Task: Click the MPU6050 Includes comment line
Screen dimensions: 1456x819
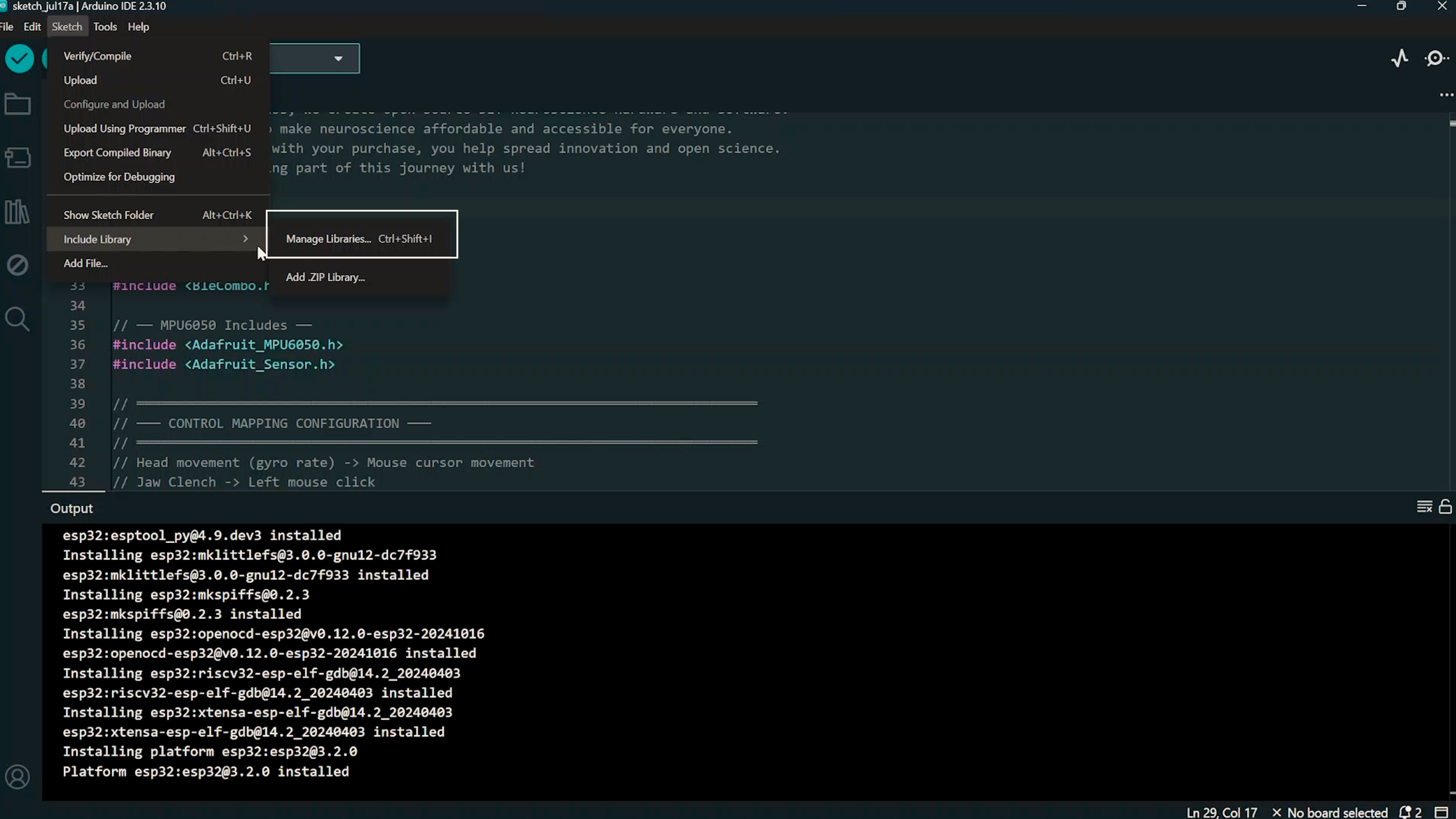Action: click(x=212, y=325)
